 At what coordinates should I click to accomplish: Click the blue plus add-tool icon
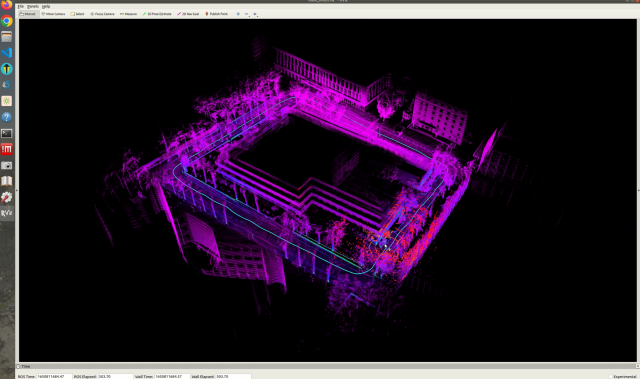click(238, 14)
